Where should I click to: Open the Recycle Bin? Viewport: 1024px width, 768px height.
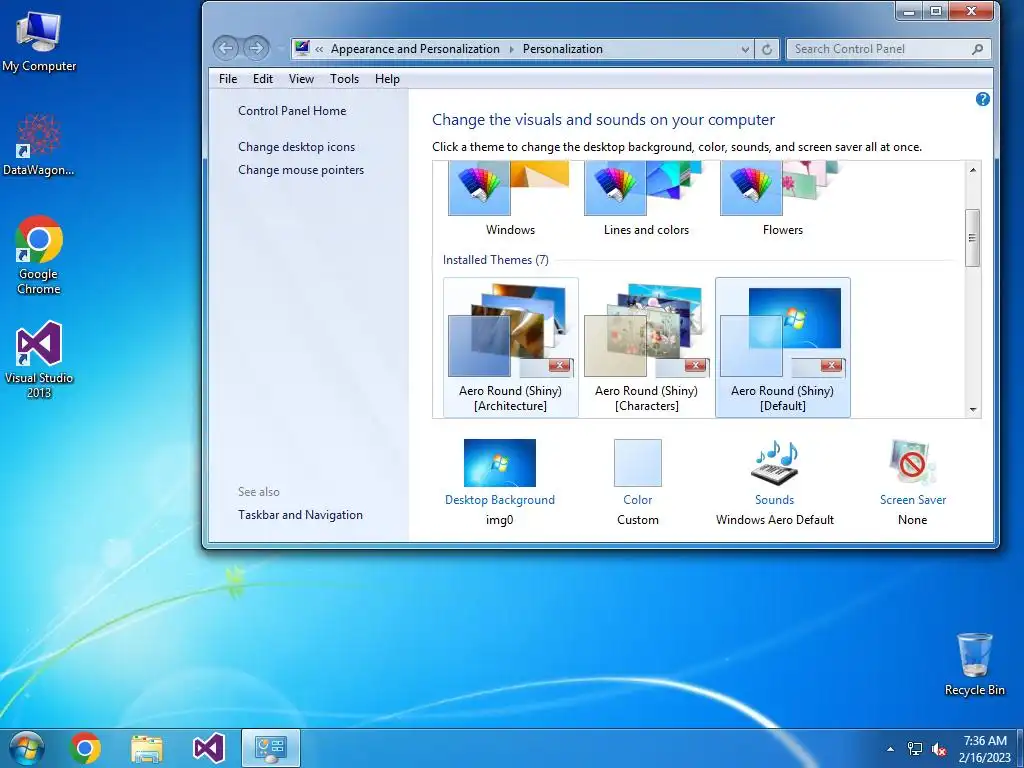974,664
